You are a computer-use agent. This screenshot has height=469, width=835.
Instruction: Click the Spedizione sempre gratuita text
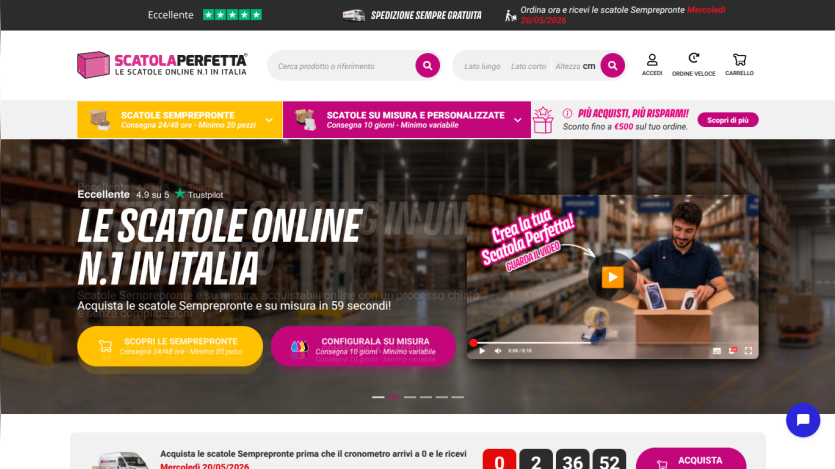click(x=426, y=15)
